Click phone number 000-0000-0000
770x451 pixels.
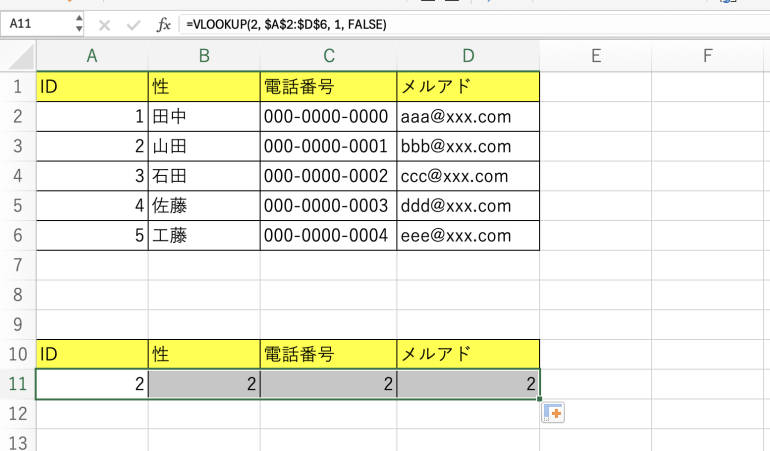[329, 116]
